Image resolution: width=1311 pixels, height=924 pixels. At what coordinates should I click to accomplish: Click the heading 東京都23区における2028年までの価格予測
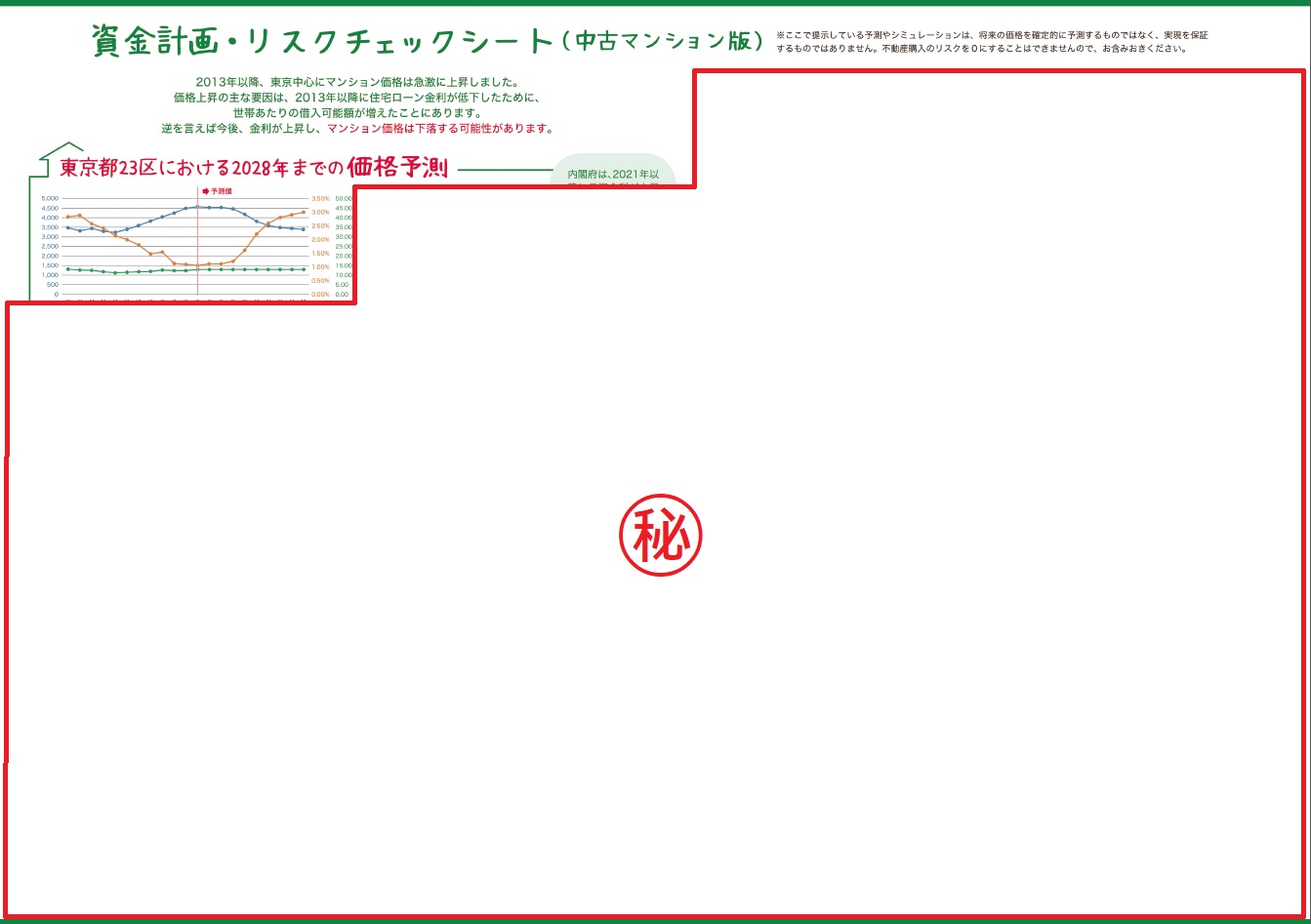[254, 168]
